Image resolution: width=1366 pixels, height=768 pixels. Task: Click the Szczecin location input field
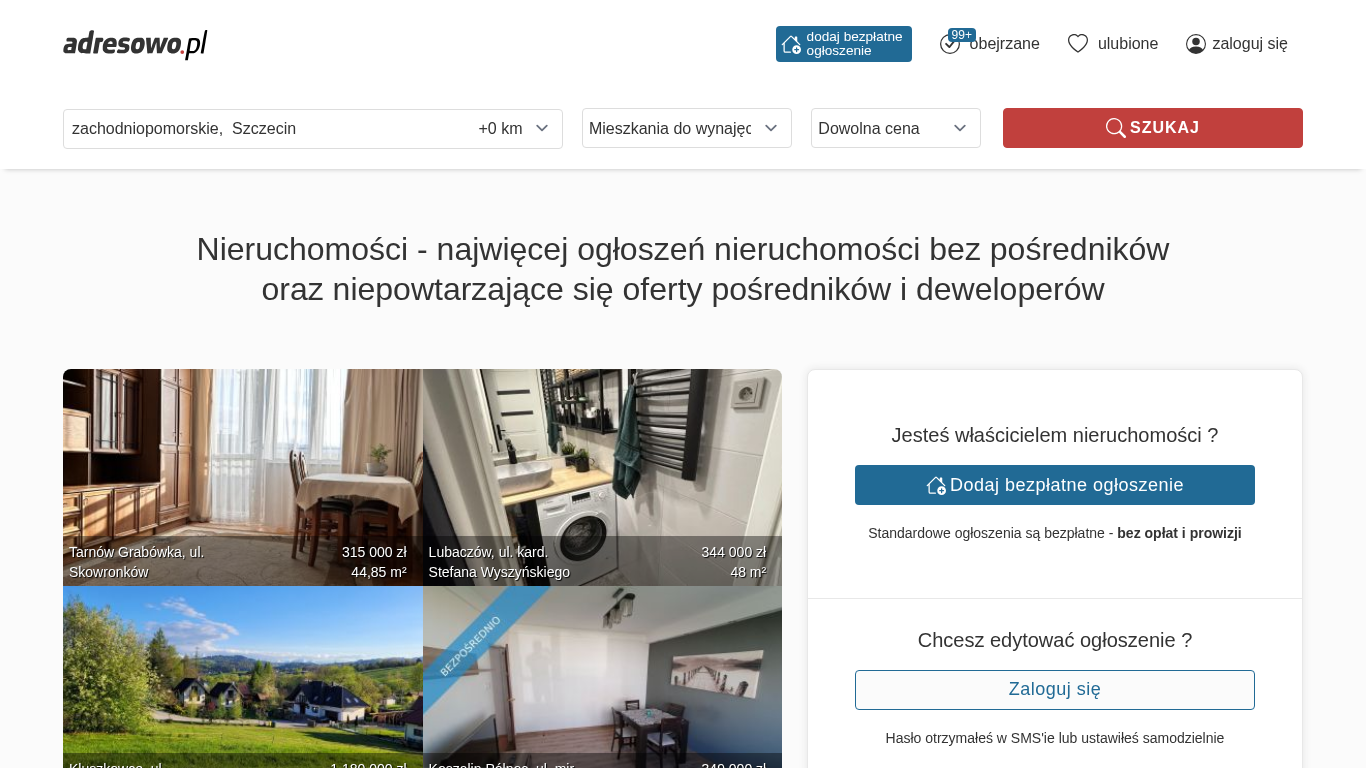[265, 129]
